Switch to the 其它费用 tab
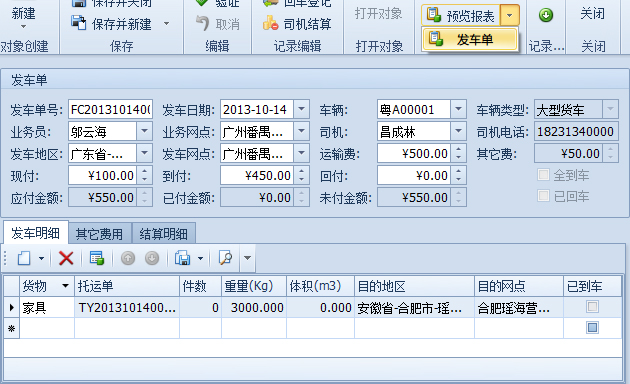Image resolution: width=630 pixels, height=384 pixels. [x=99, y=234]
